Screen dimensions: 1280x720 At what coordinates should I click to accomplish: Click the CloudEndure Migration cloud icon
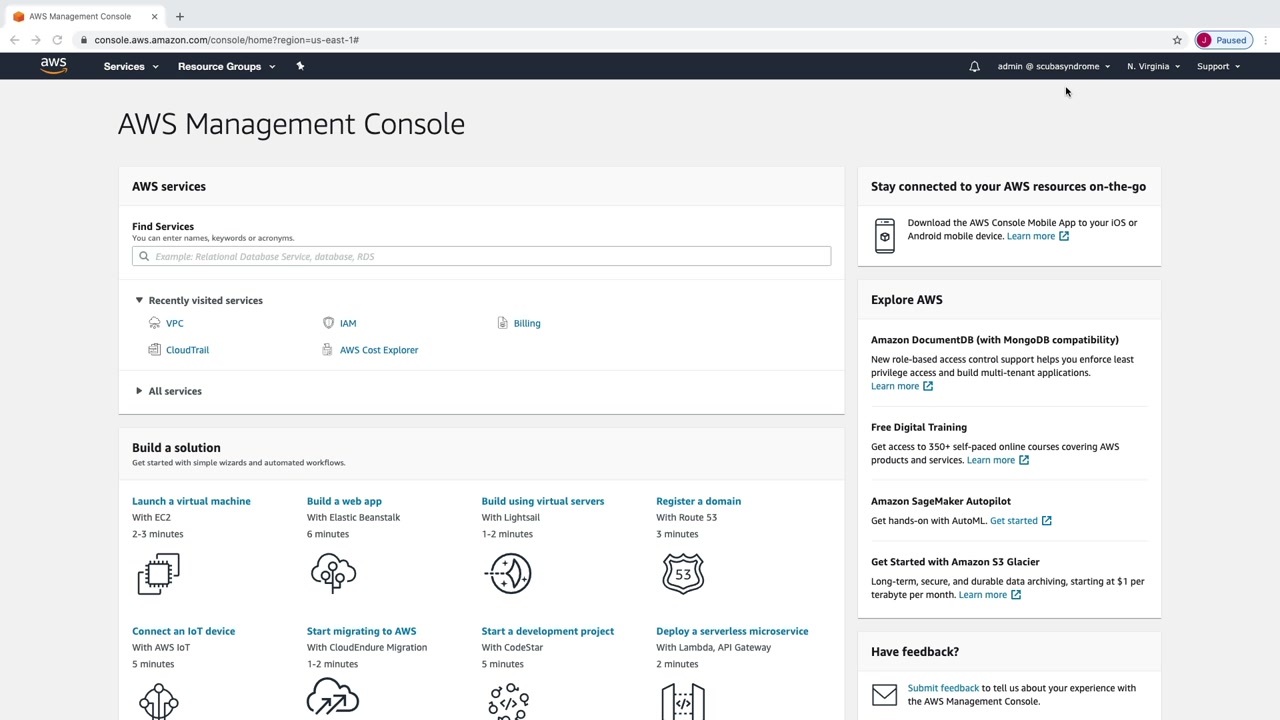(333, 698)
